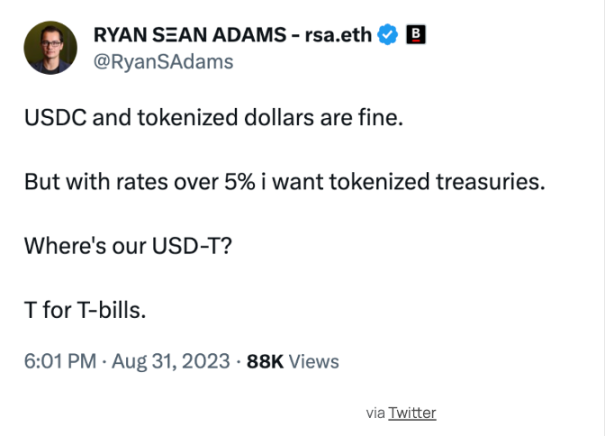Click the word USDC in the tweet
605x436 pixels.
pos(56,117)
